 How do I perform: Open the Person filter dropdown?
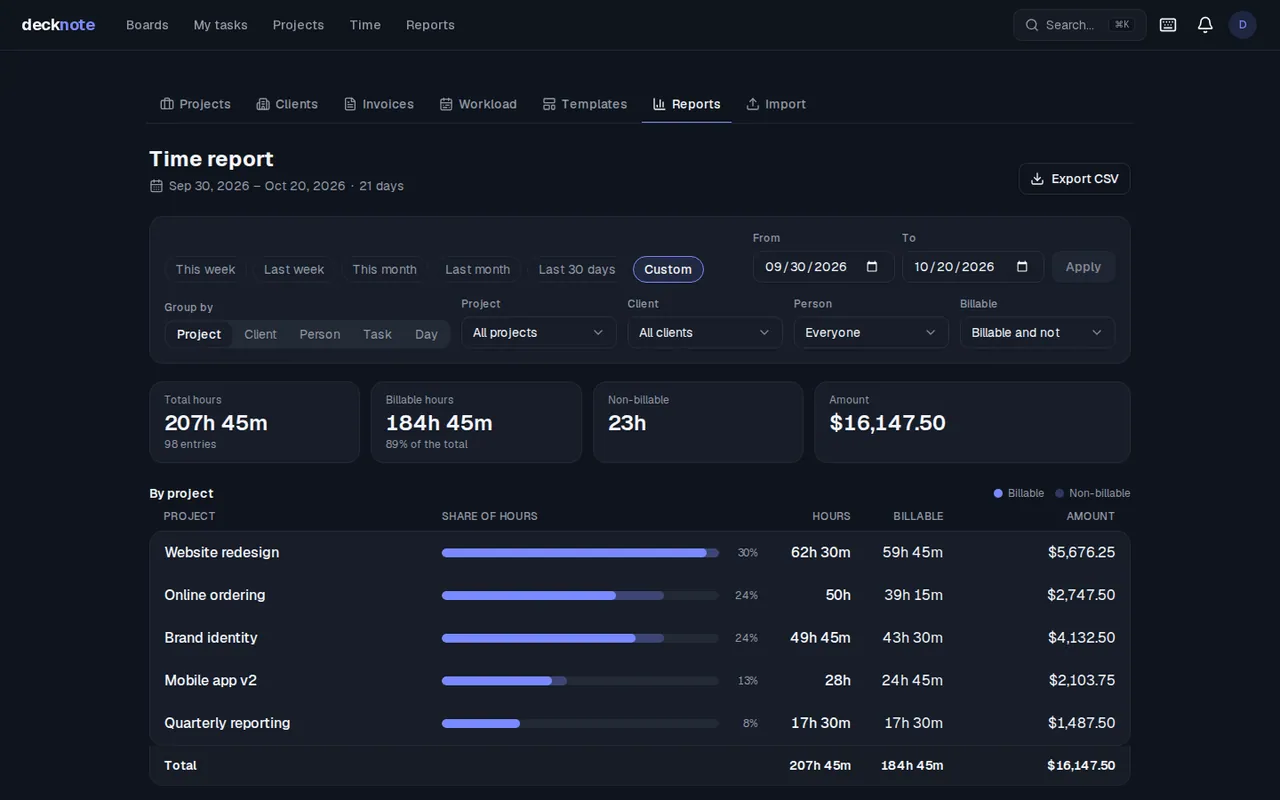(x=871, y=333)
